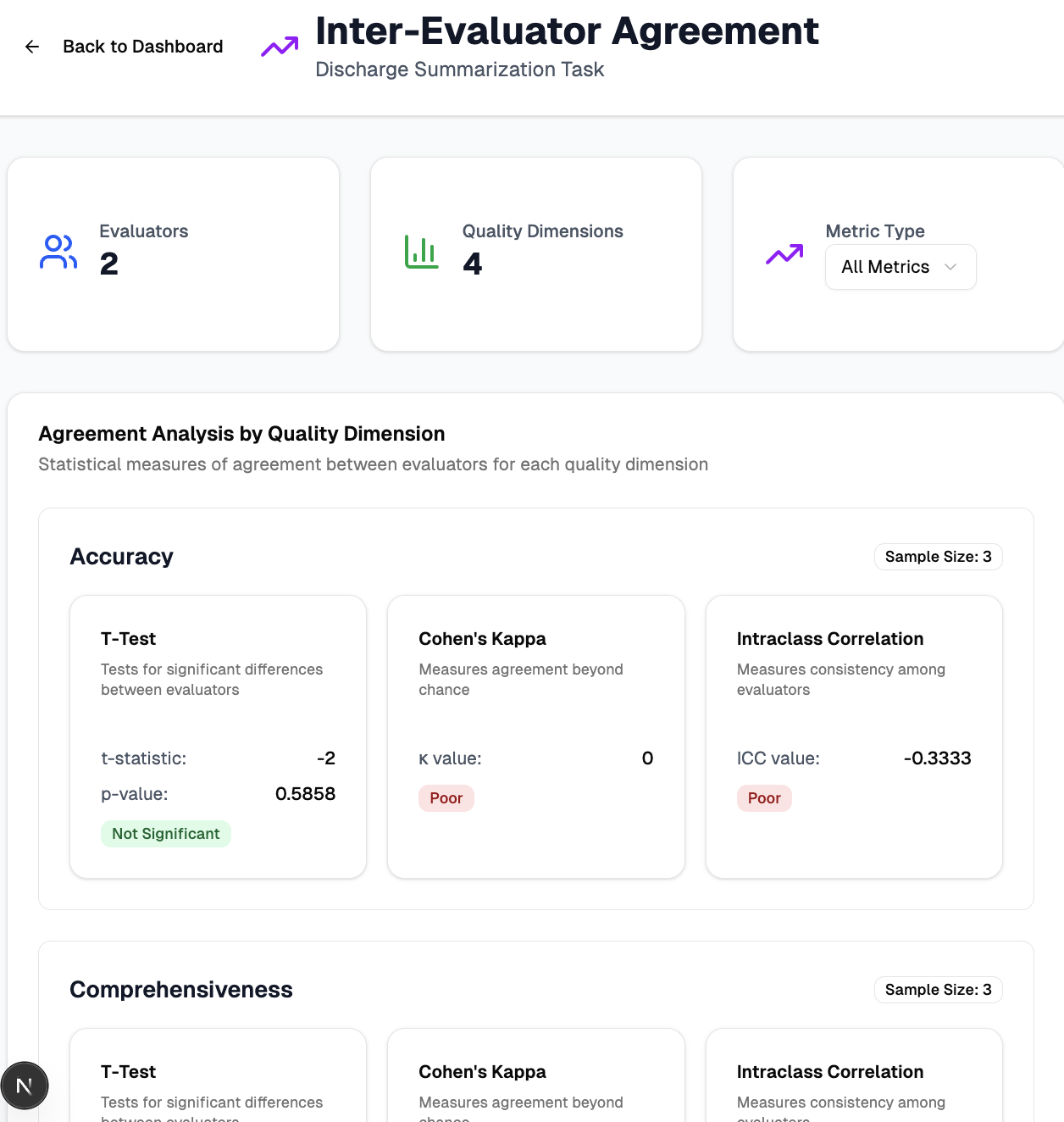
Task: Click the Poor badge under Intraclass Correlation
Action: [764, 798]
